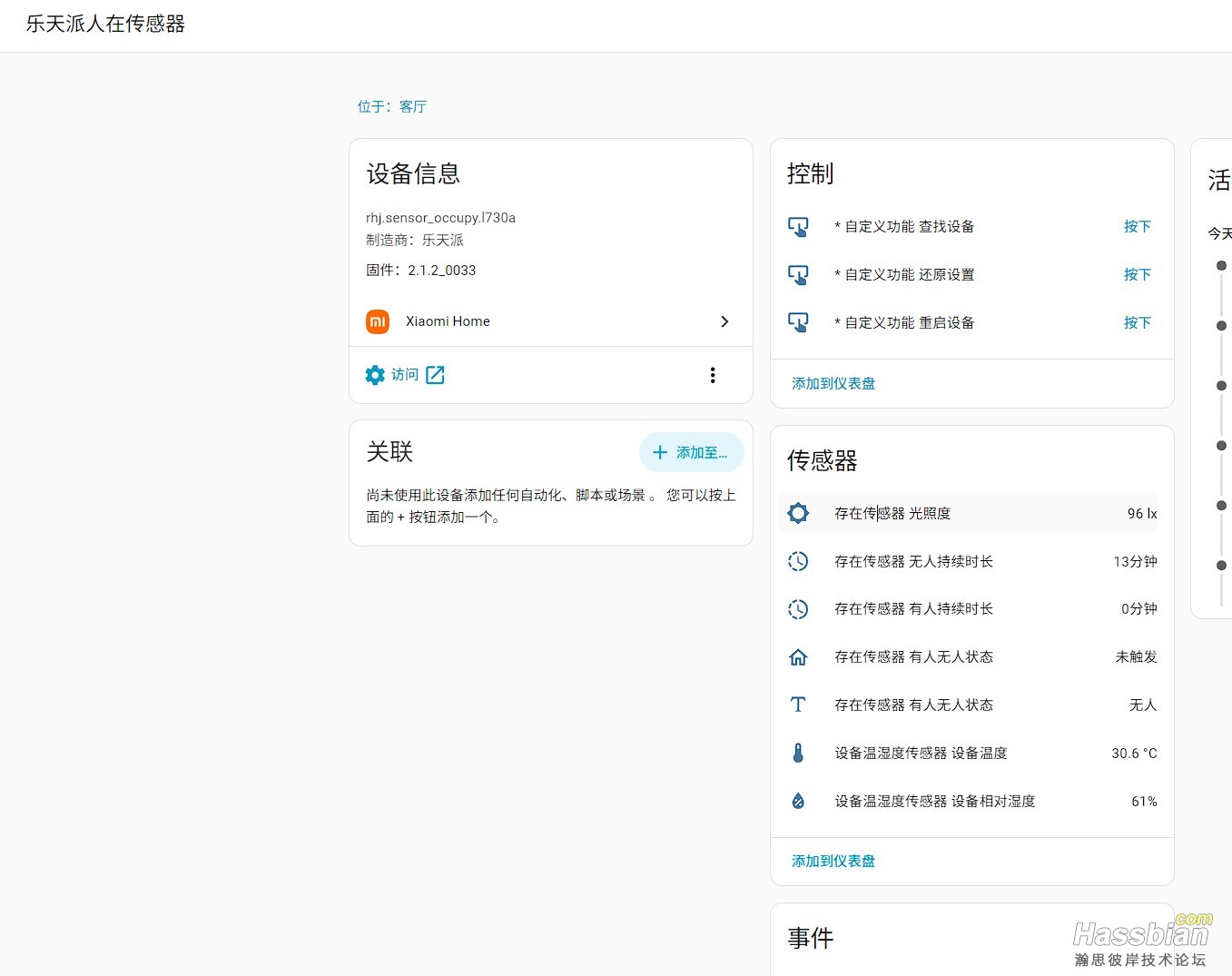The image size is (1232, 976).
Task: Click 添加到仪表盘 in the 传感器 card
Action: (833, 861)
